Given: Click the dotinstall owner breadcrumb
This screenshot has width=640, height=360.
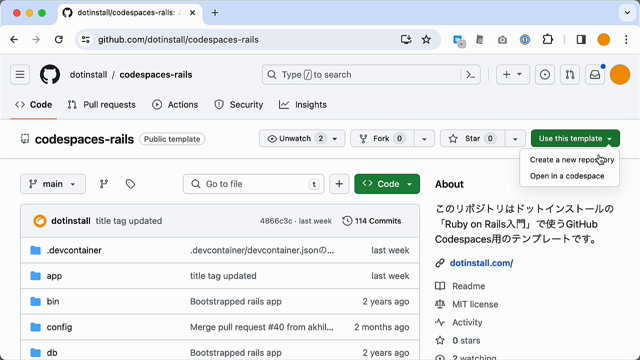Looking at the screenshot, I should click(88, 75).
